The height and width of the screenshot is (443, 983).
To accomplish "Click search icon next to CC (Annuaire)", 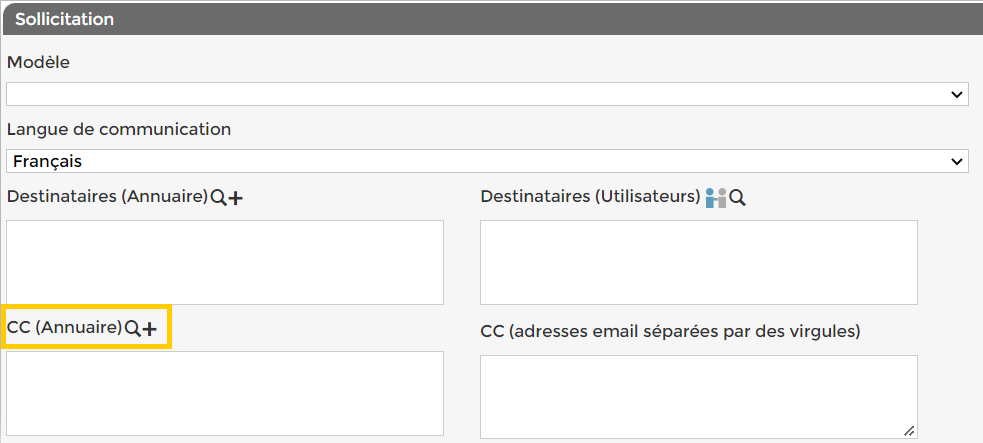I will tap(132, 328).
